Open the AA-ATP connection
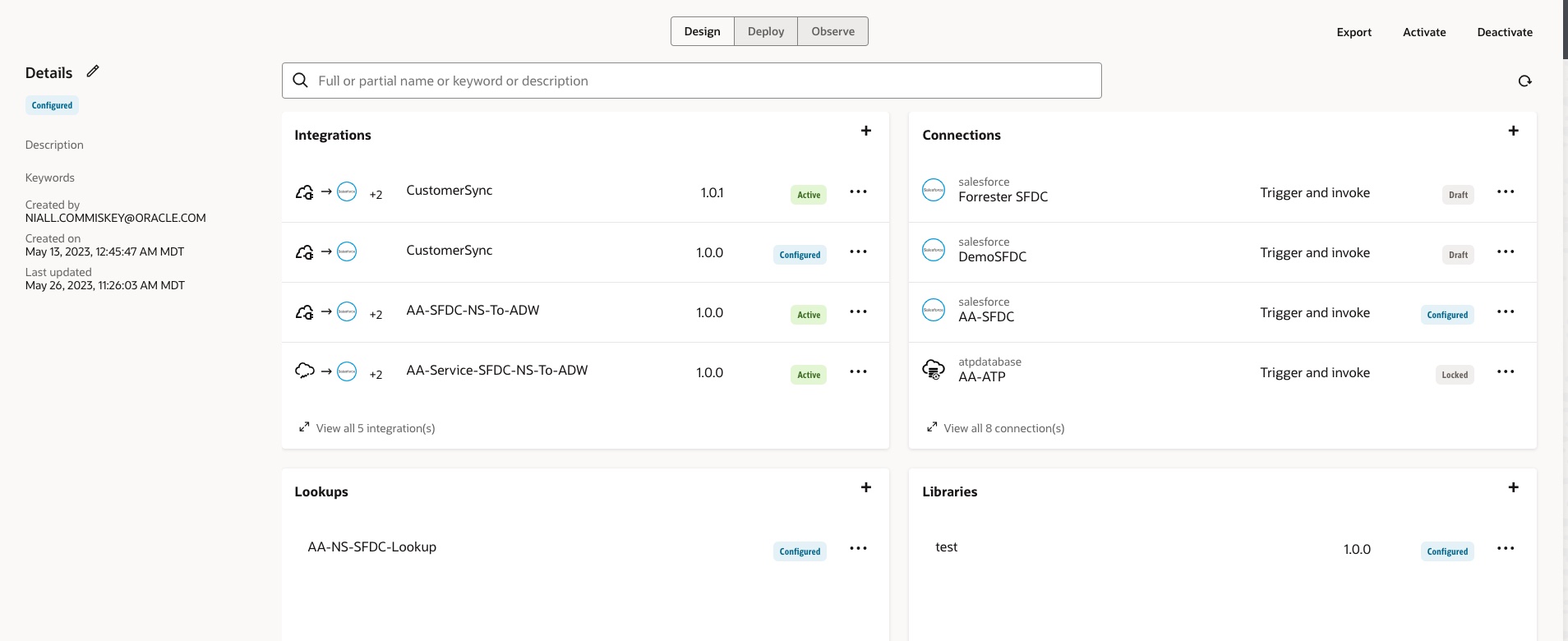 982,376
